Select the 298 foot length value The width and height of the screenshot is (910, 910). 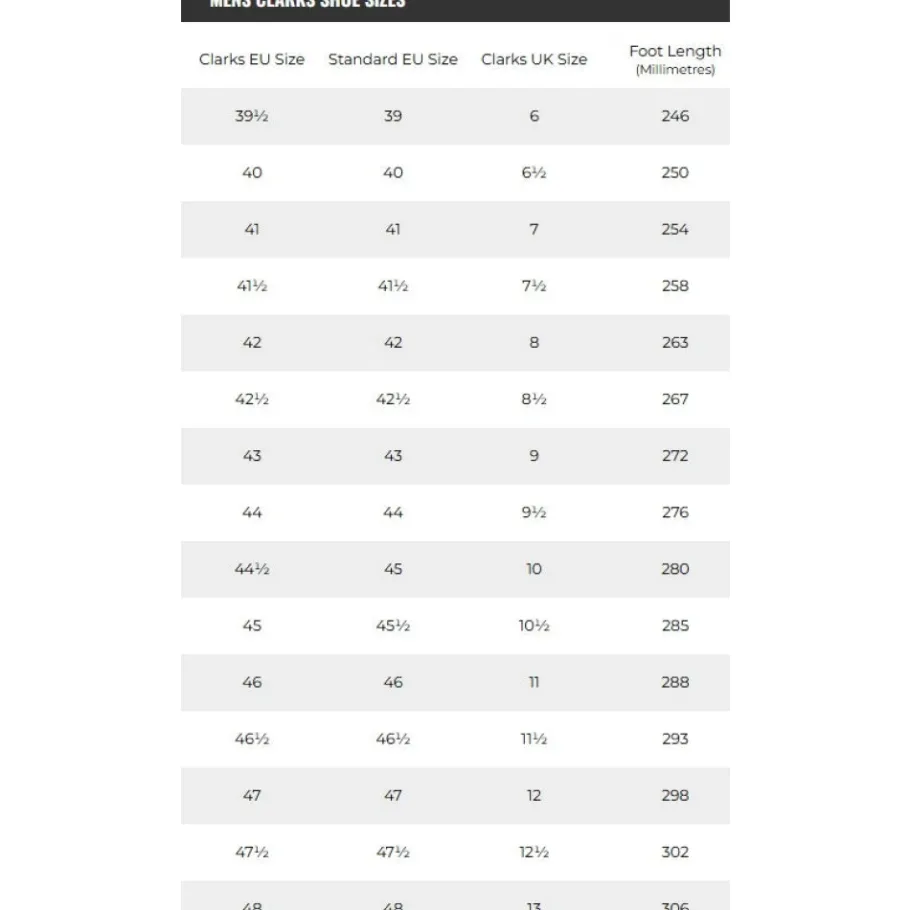click(675, 796)
